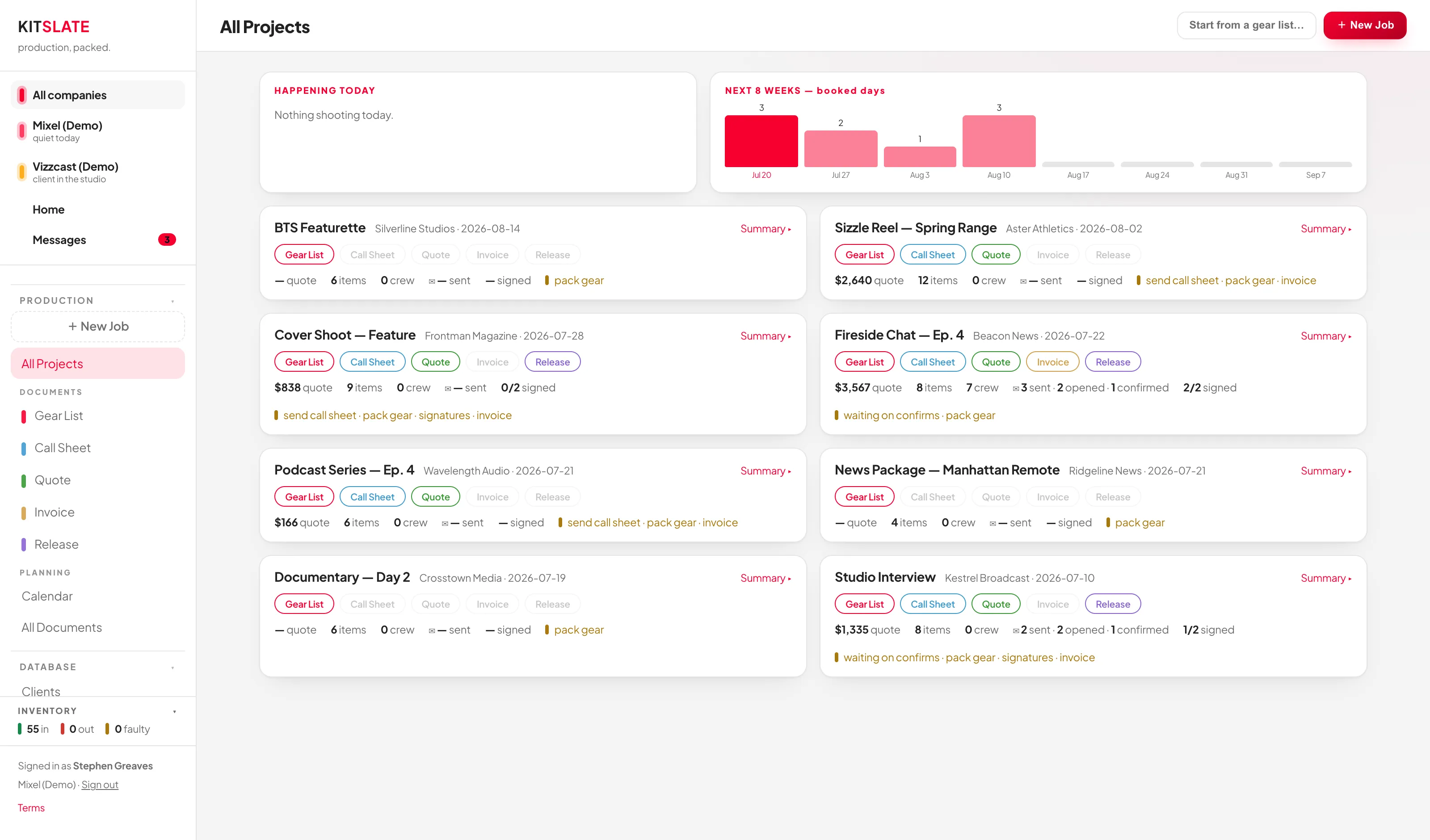Viewport: 1430px width, 840px height.
Task: Open the Terms link
Action: [x=31, y=808]
